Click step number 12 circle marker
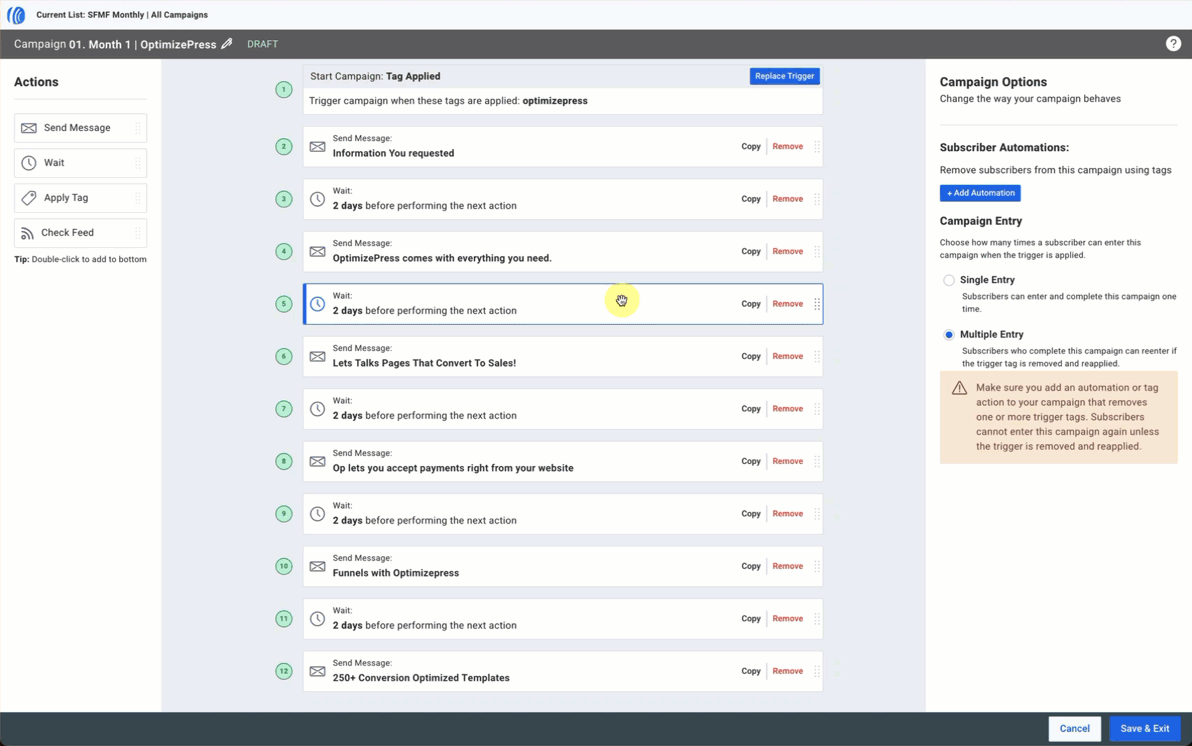This screenshot has width=1192, height=746. click(x=284, y=671)
